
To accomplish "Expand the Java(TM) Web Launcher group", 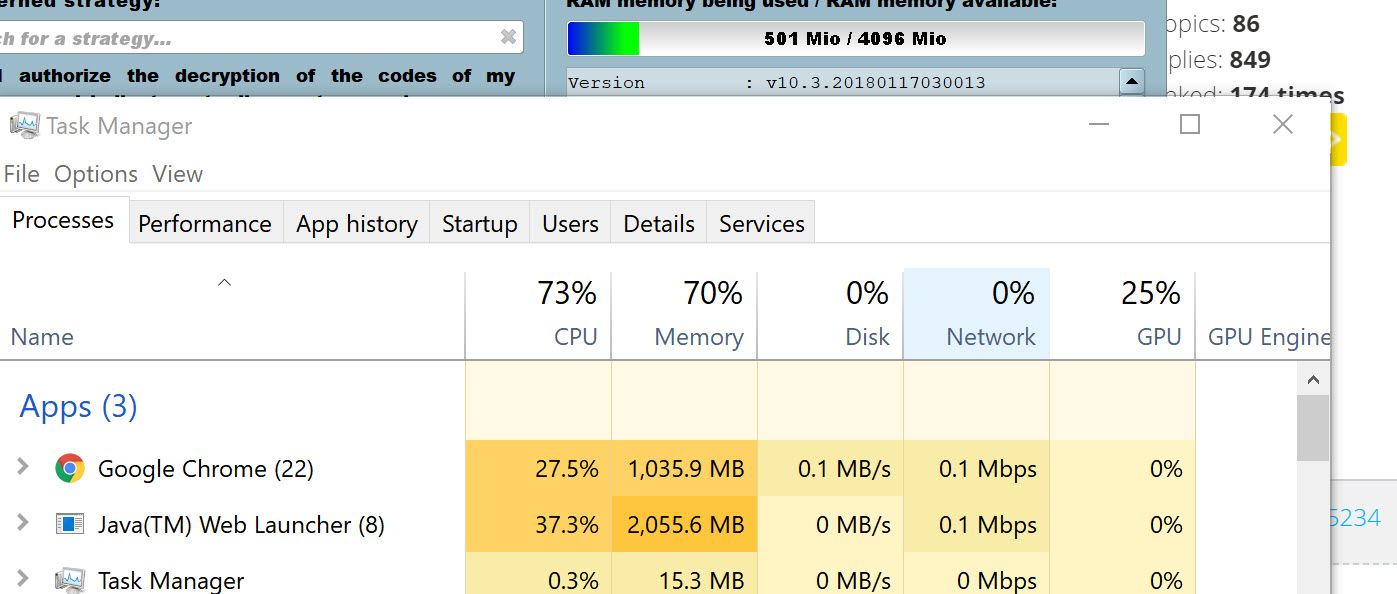I will tap(23, 524).
